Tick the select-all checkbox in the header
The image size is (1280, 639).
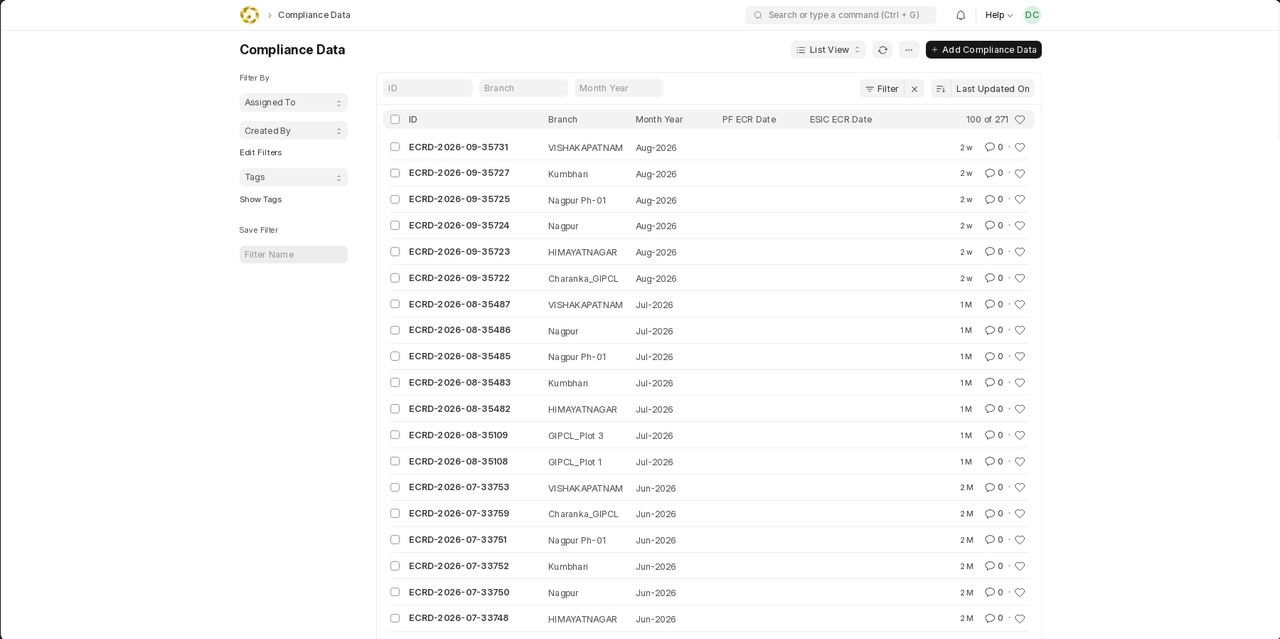pyautogui.click(x=395, y=119)
